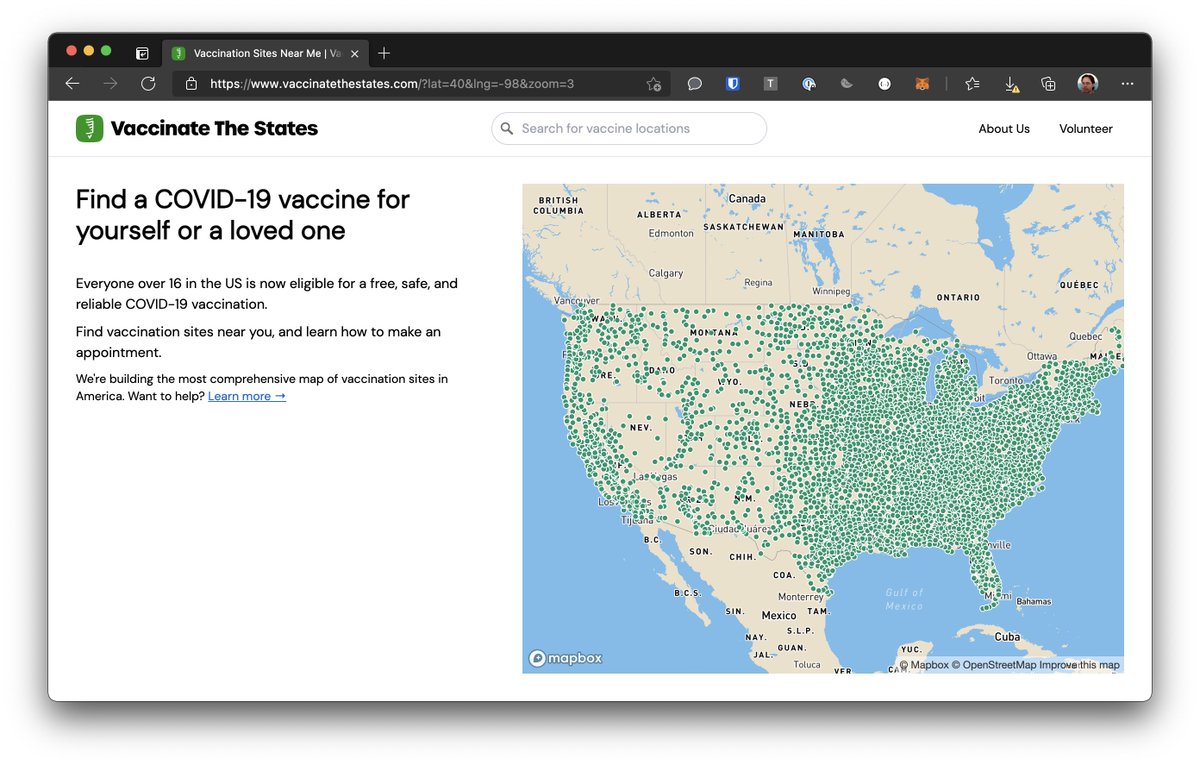Click the Cuba label on the map
This screenshot has height=765, width=1200.
coord(1007,637)
